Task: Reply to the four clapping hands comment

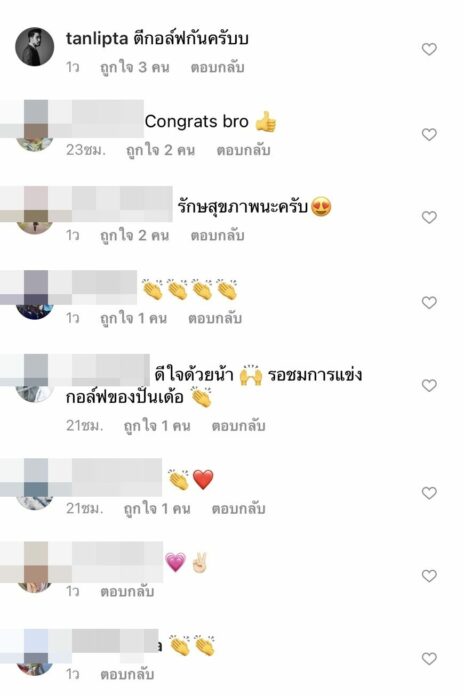Action: coord(215,318)
